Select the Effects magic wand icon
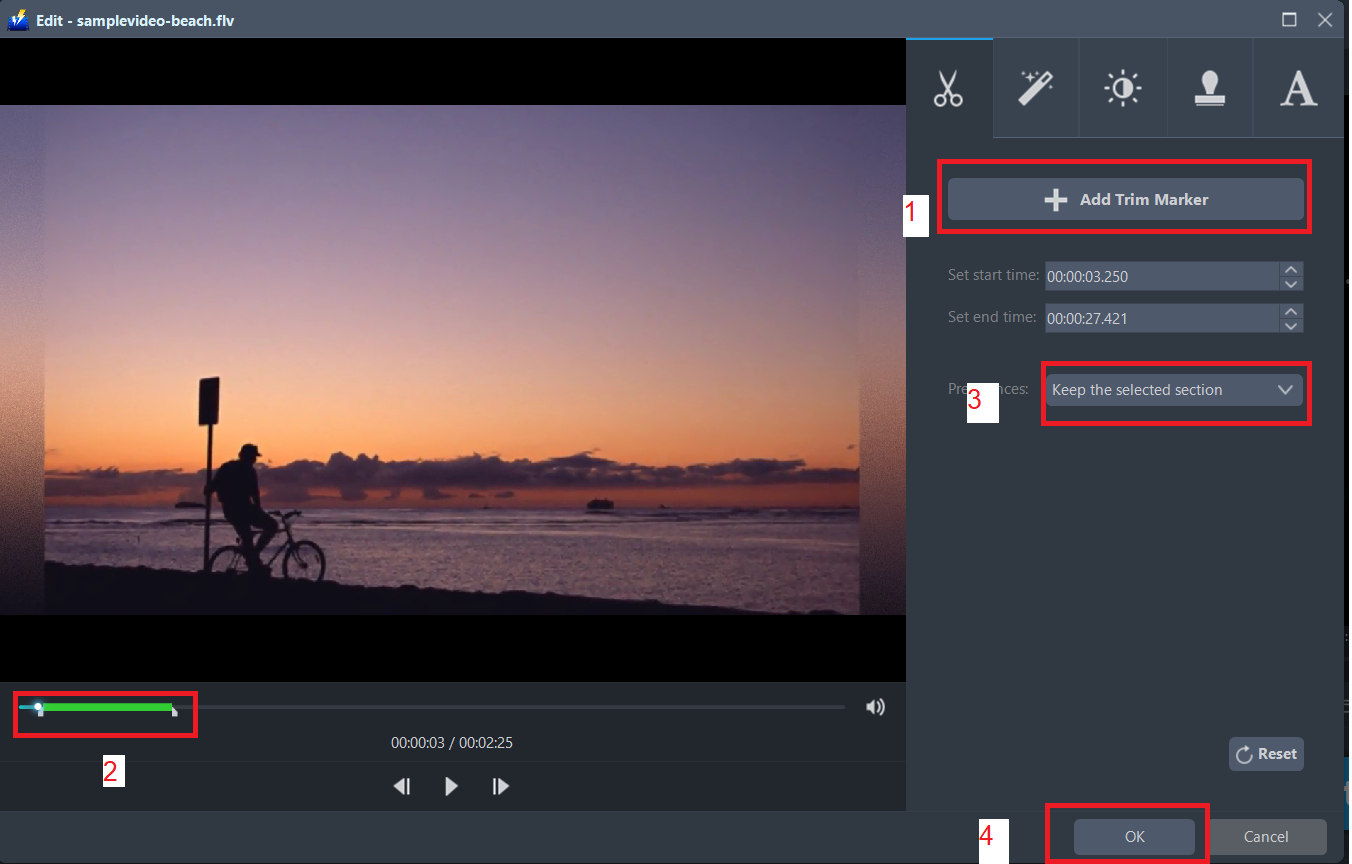This screenshot has height=864, width=1352. (x=1035, y=88)
